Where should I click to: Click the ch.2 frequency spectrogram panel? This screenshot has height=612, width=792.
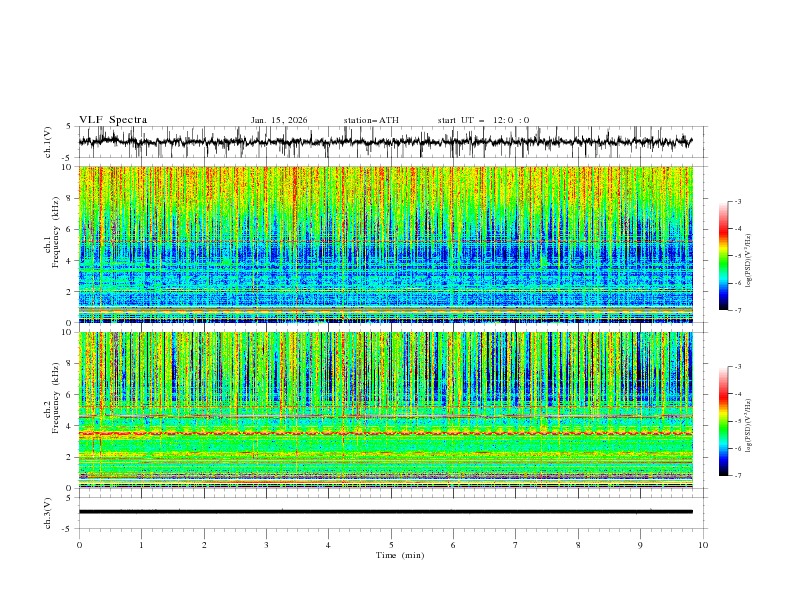click(x=385, y=410)
